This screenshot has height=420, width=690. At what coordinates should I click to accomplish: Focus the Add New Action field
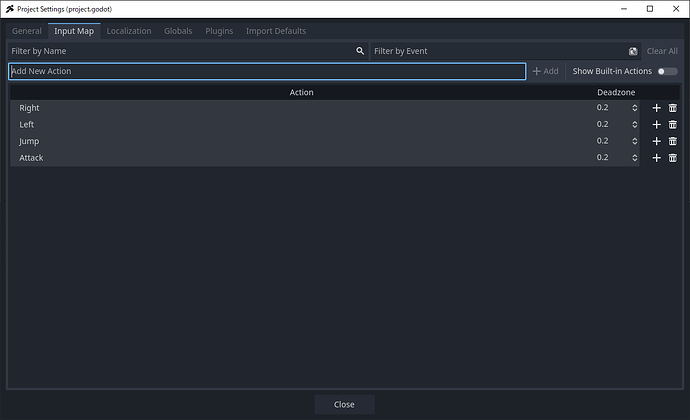pos(266,71)
